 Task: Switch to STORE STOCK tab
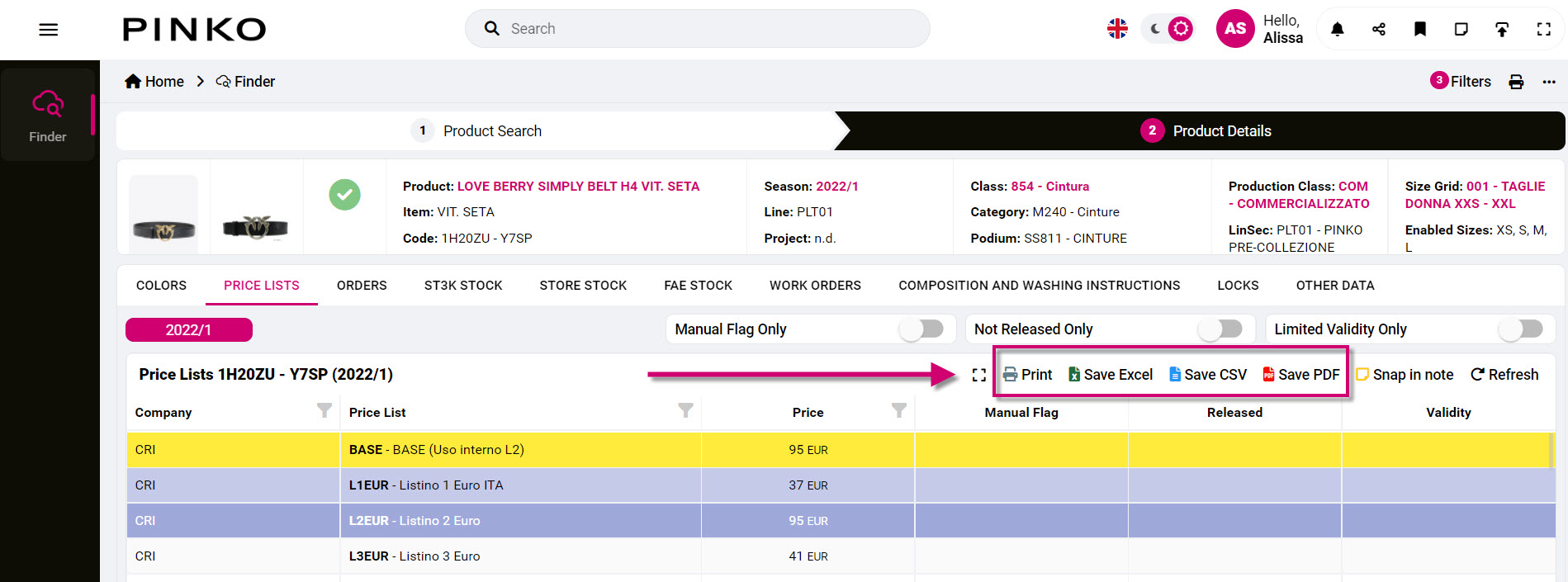(583, 286)
